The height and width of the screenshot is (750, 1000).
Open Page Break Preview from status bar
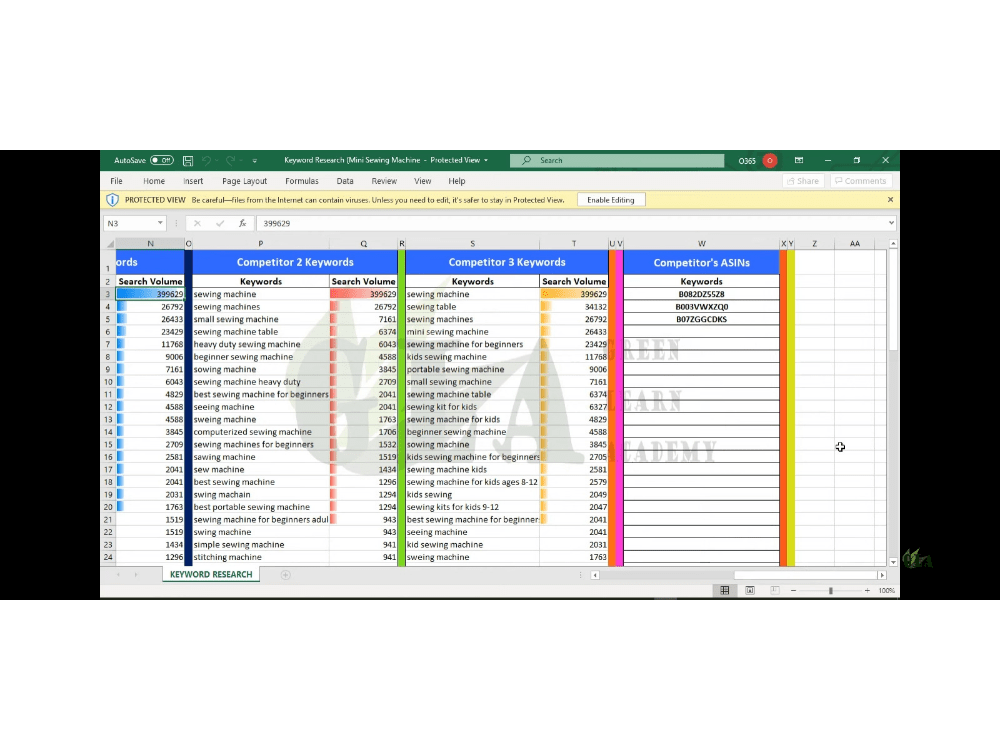click(x=773, y=590)
